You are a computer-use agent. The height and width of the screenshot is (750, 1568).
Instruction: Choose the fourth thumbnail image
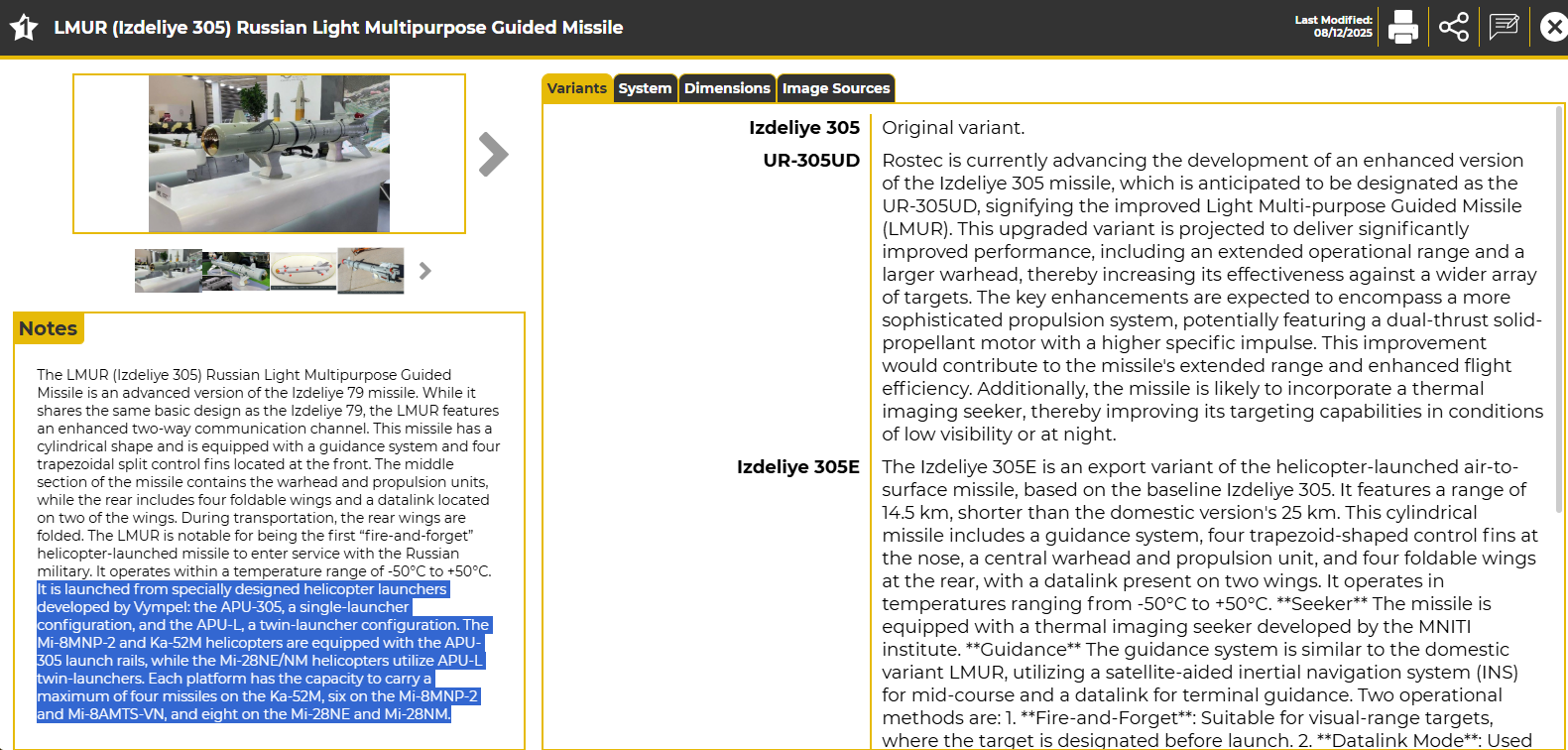pyautogui.click(x=371, y=271)
